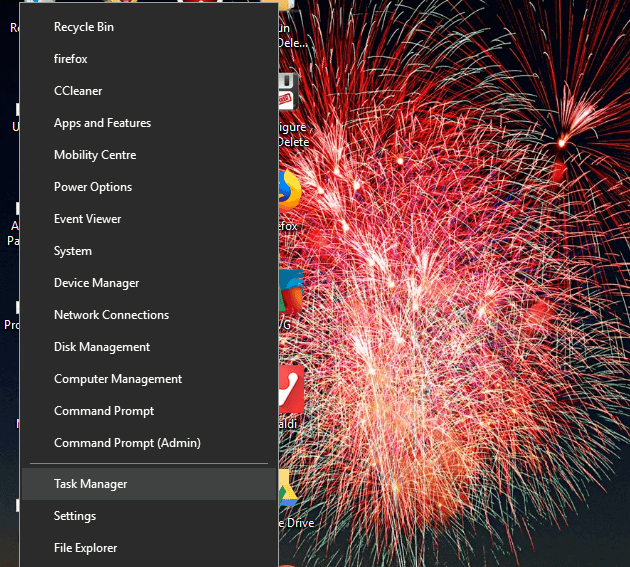Viewport: 630px width, 567px height.
Task: Open Event Viewer
Action: coord(149,219)
